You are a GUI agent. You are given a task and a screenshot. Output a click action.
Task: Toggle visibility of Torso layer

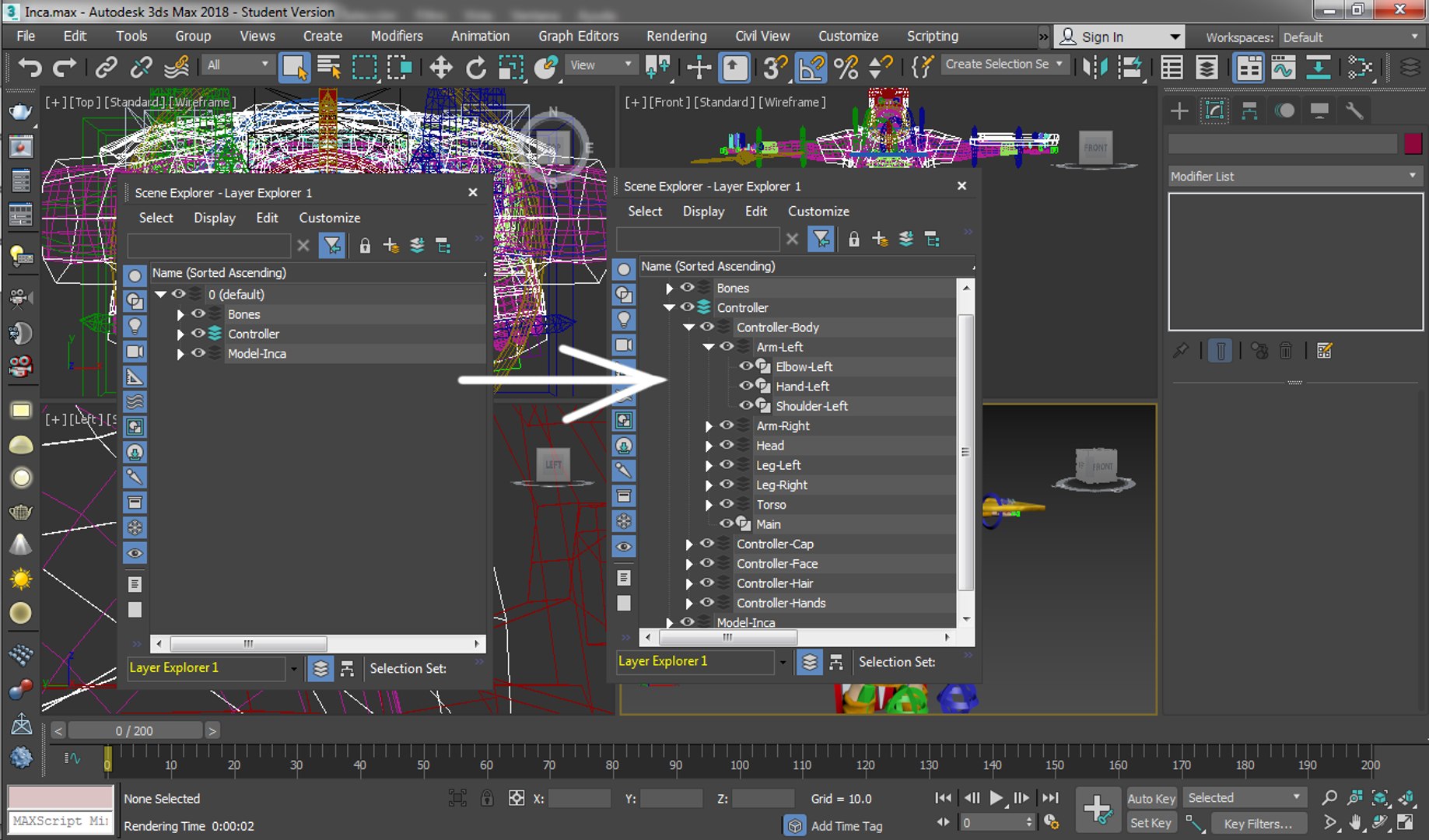click(727, 504)
